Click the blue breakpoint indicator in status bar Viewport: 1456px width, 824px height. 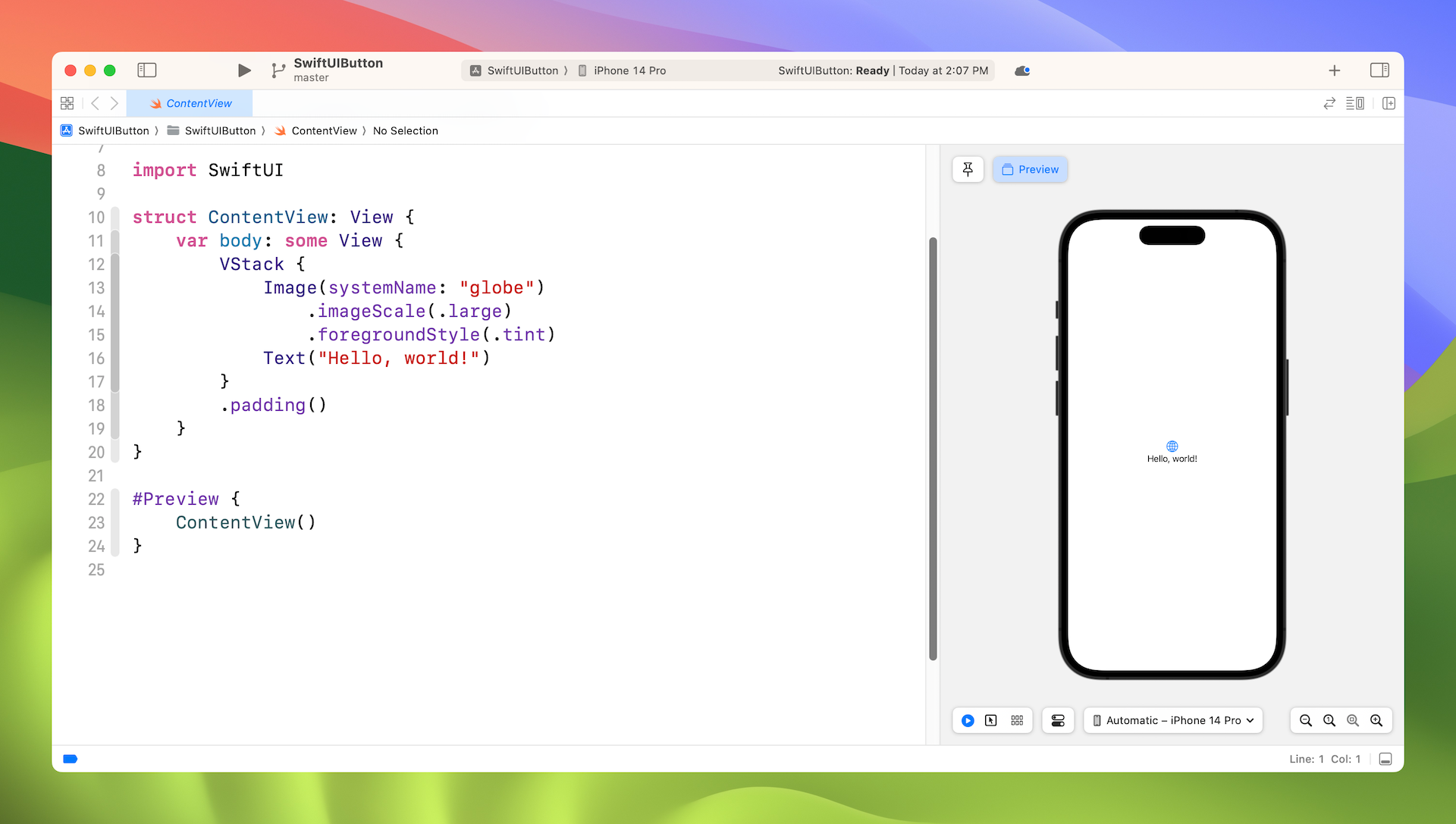click(x=70, y=759)
